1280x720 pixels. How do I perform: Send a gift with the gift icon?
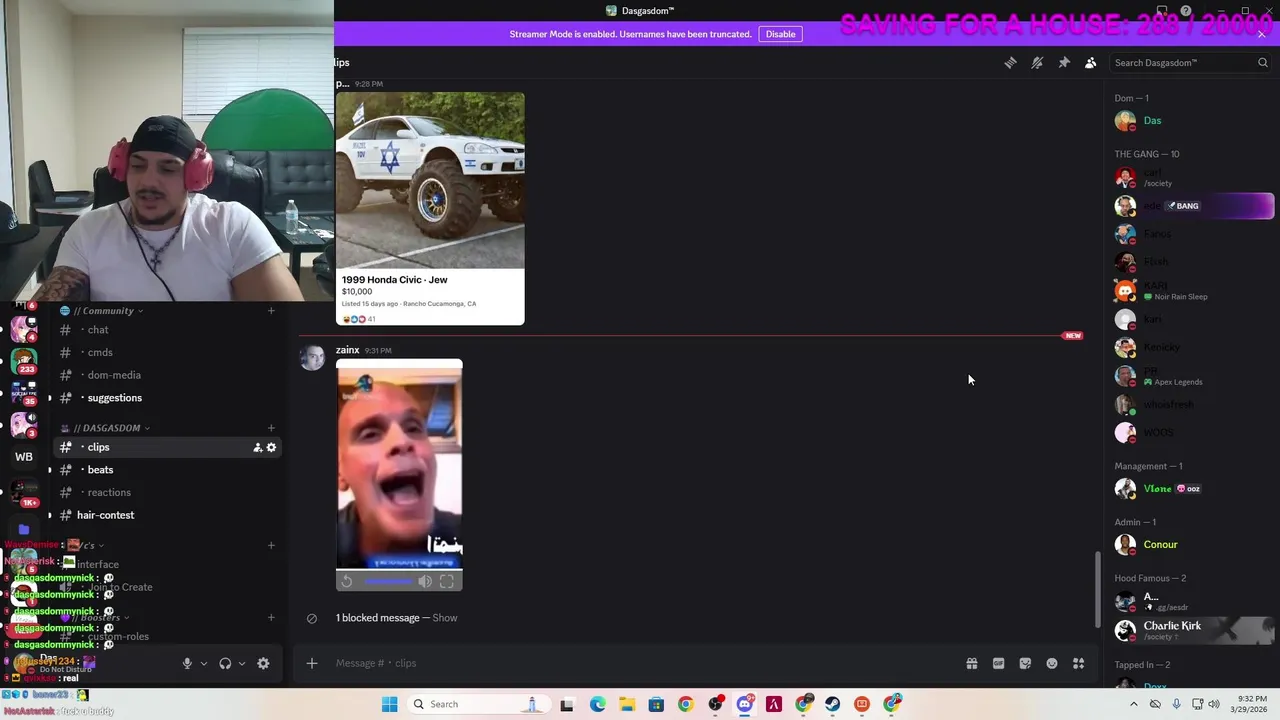[971, 663]
